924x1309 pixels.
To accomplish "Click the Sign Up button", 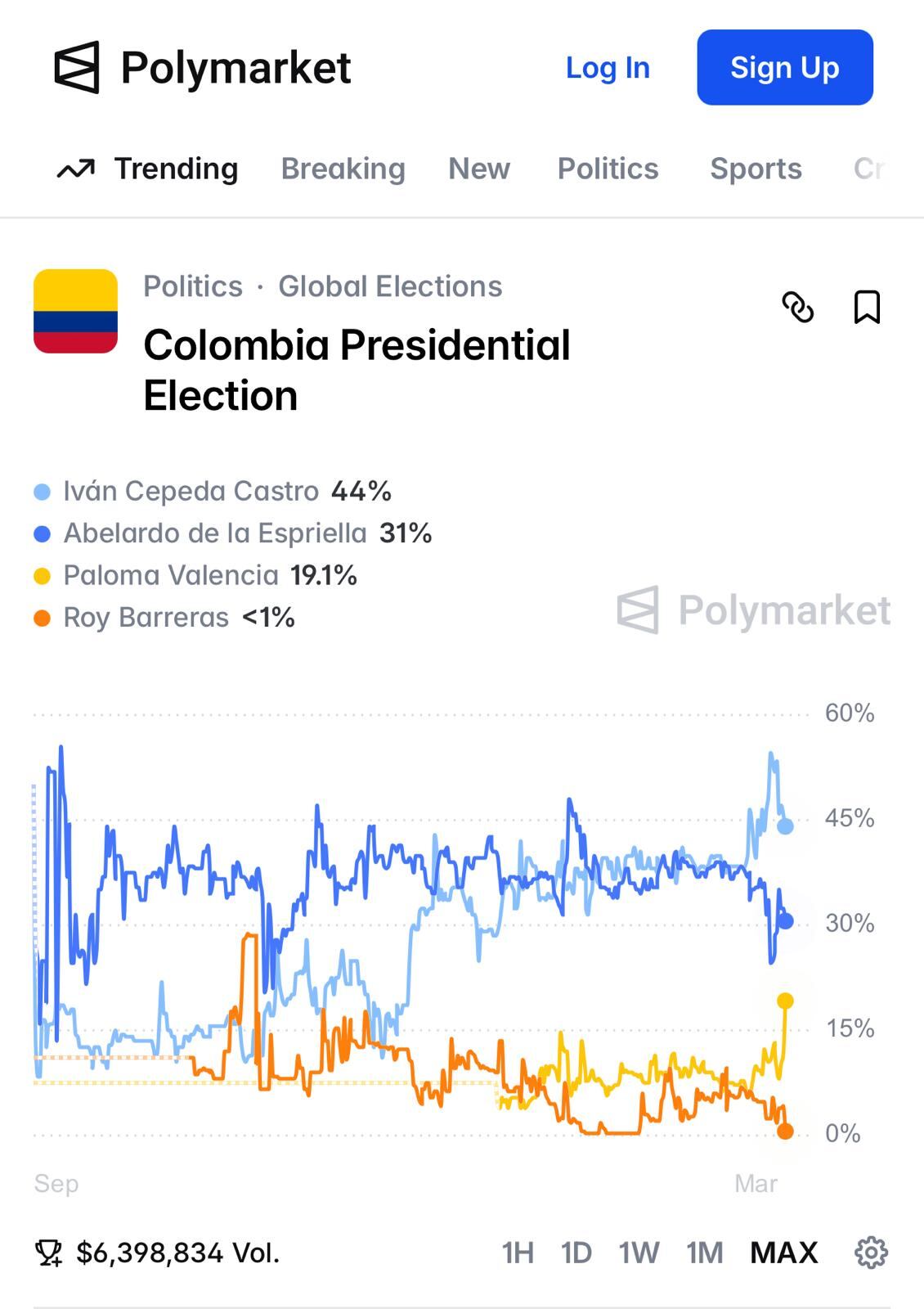I will click(784, 68).
